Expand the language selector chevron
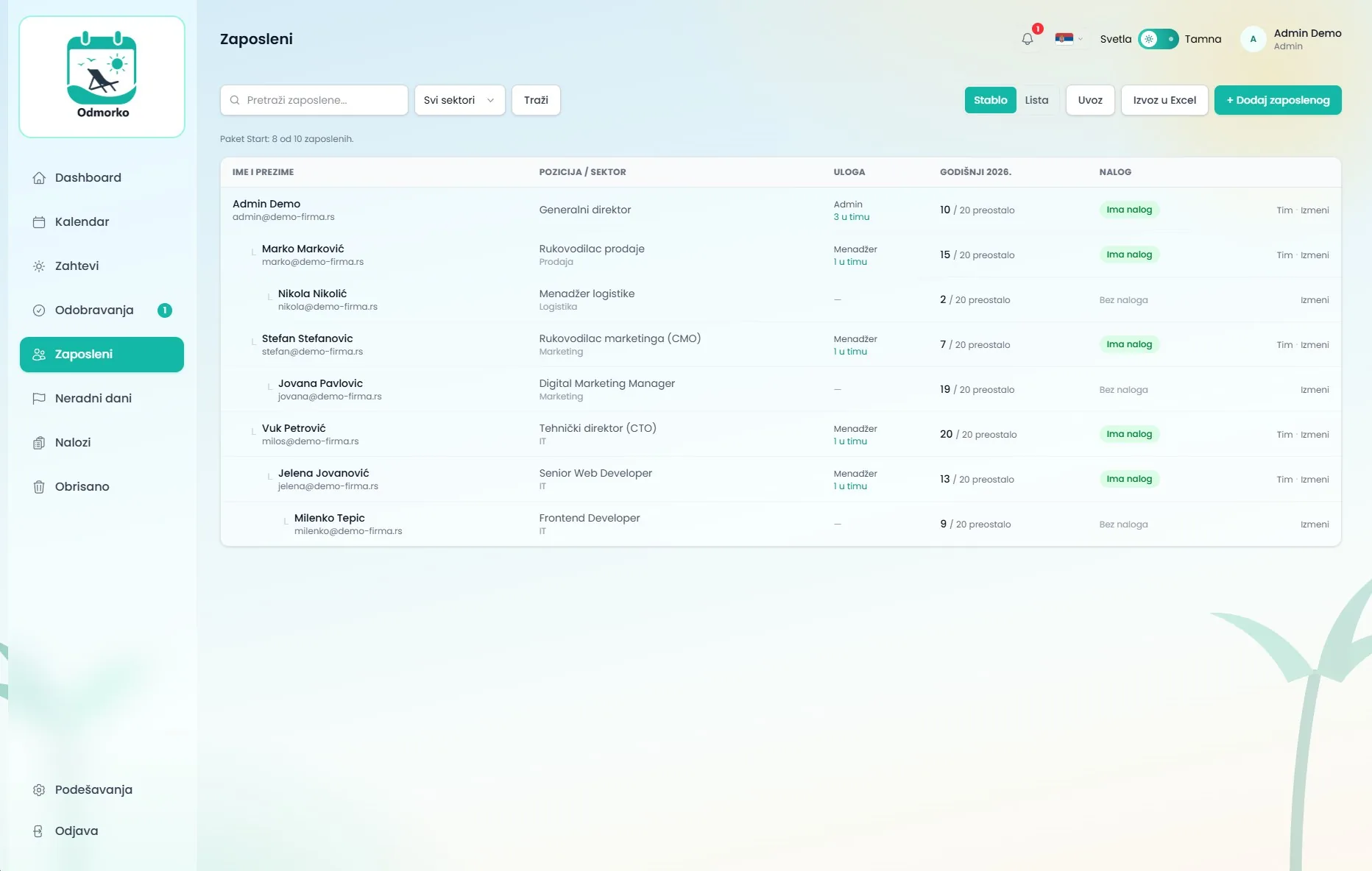 click(x=1080, y=39)
